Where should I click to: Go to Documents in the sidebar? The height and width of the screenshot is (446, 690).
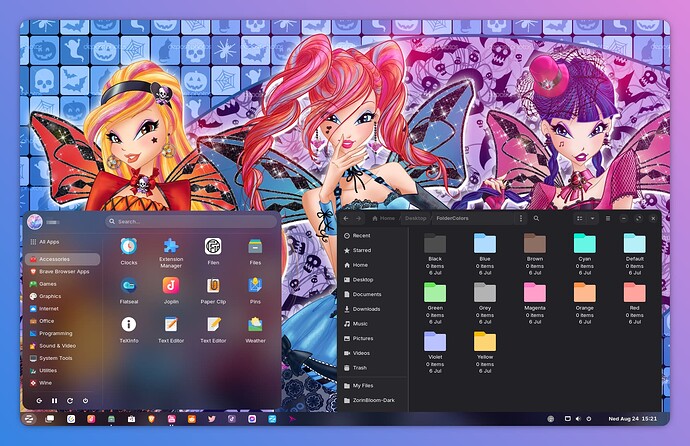click(373, 294)
